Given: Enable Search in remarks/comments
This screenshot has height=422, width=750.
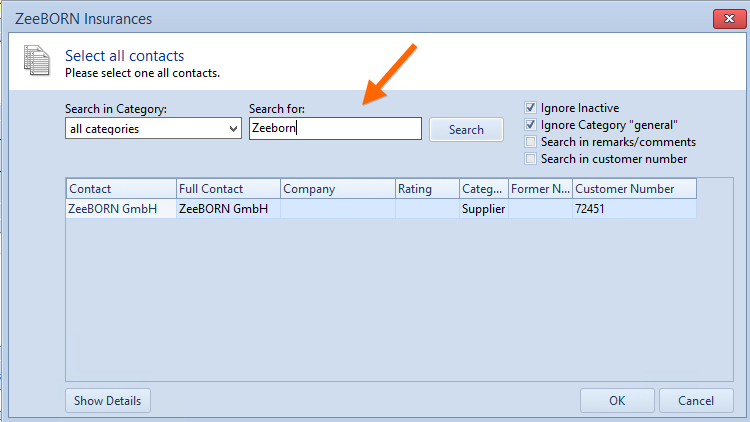Looking at the screenshot, I should click(x=530, y=142).
